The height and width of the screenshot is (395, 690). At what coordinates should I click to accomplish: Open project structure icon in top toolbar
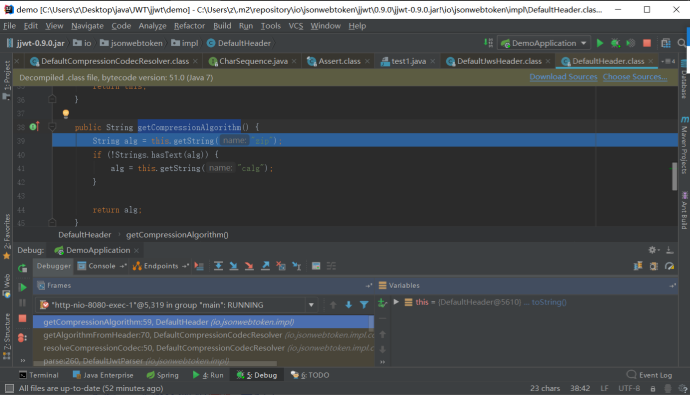tap(666, 43)
